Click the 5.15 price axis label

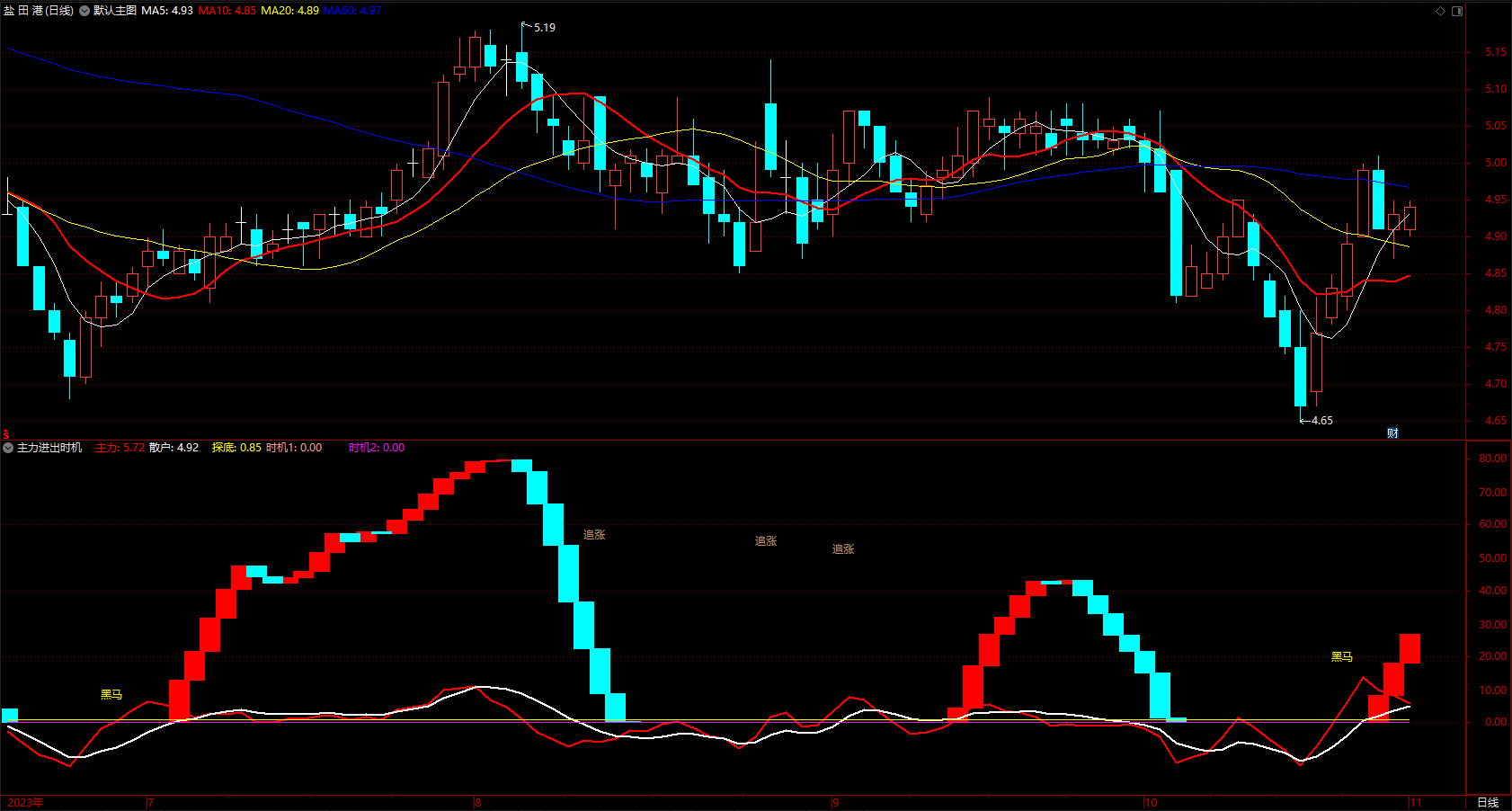point(1496,52)
